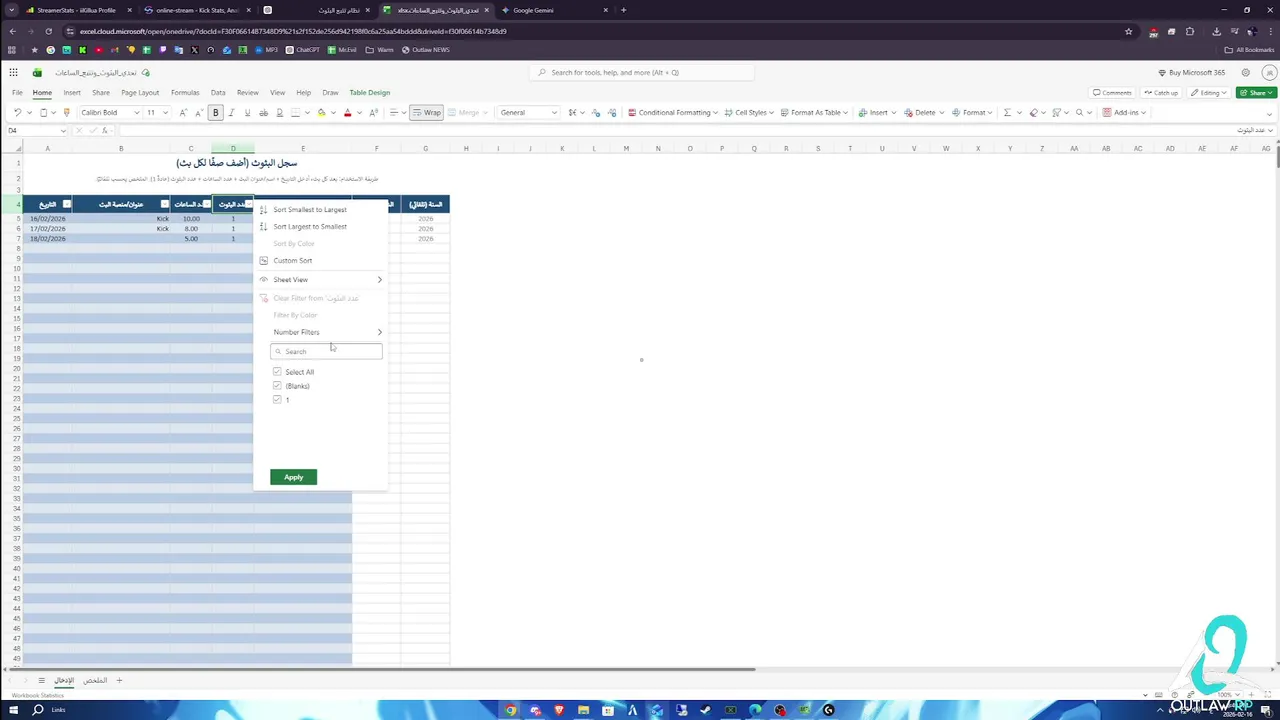The height and width of the screenshot is (720, 1280).
Task: Click the Borders icon
Action: pyautogui.click(x=295, y=112)
